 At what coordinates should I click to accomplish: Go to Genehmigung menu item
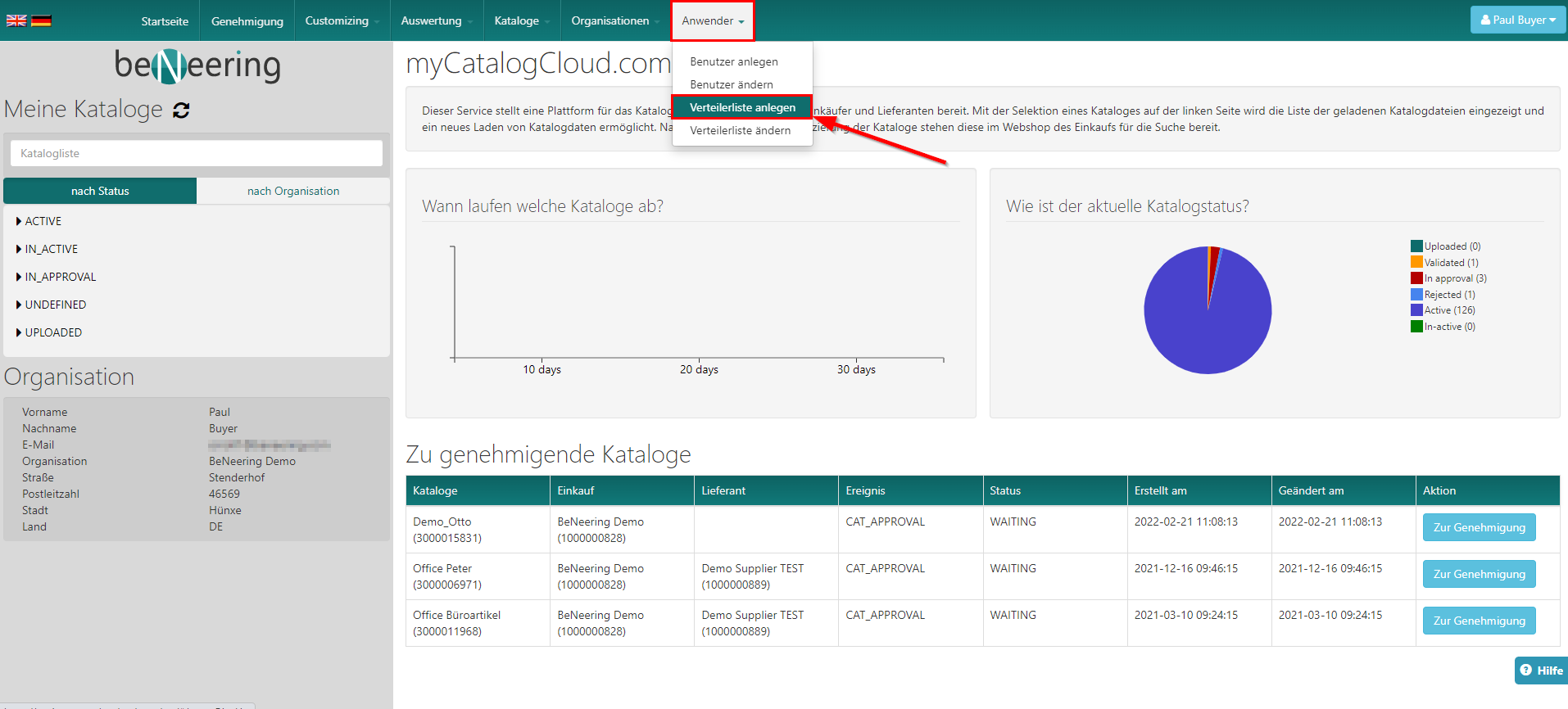coord(247,20)
